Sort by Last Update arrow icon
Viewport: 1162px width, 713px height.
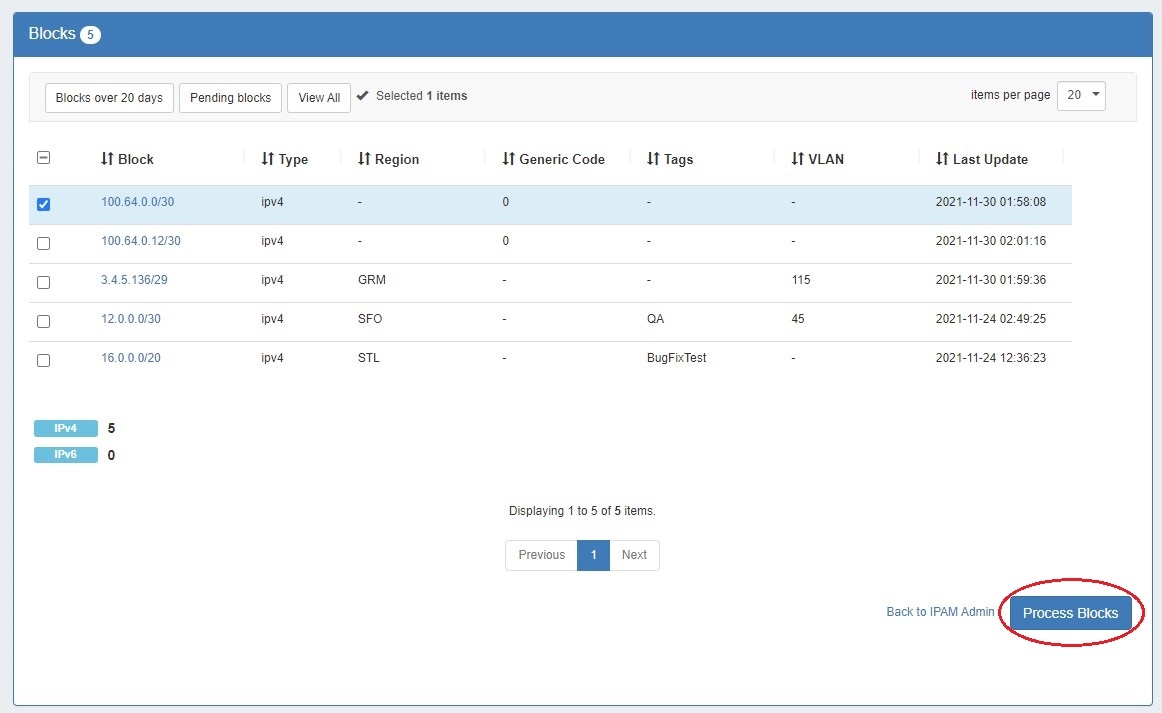[x=942, y=159]
